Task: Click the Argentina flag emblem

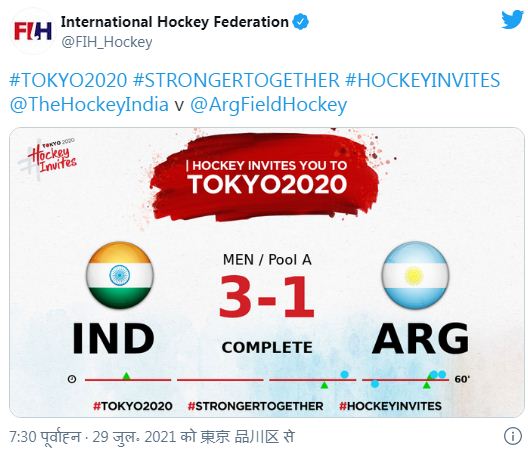Action: [x=416, y=275]
